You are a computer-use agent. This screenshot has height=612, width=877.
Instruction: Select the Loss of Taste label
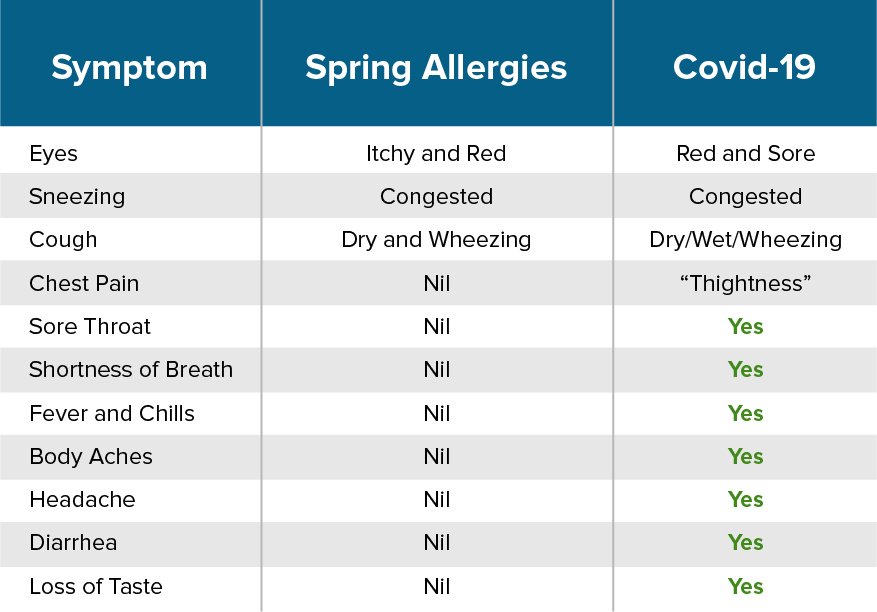point(96,587)
